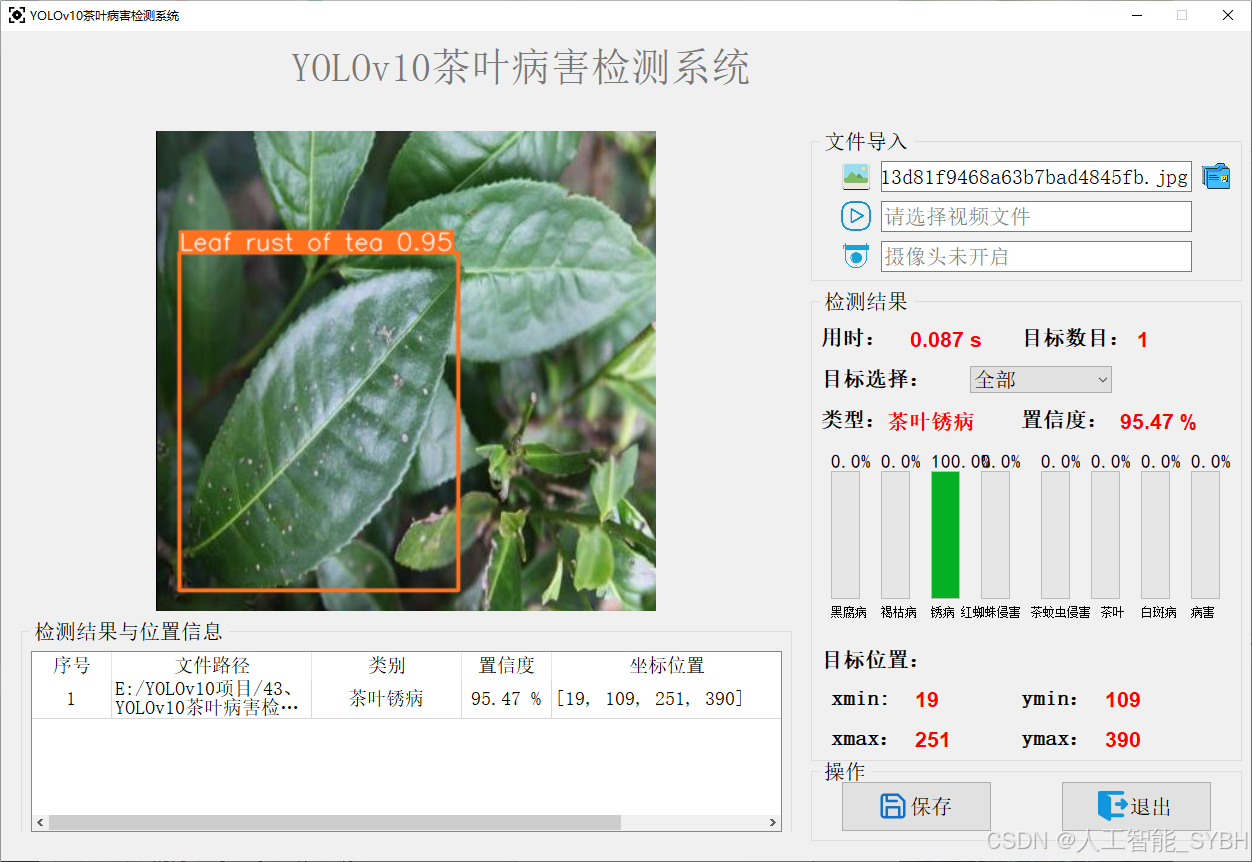1252x862 pixels.
Task: Open the 目标选择 dropdown showing 全部
Action: coord(1041,380)
